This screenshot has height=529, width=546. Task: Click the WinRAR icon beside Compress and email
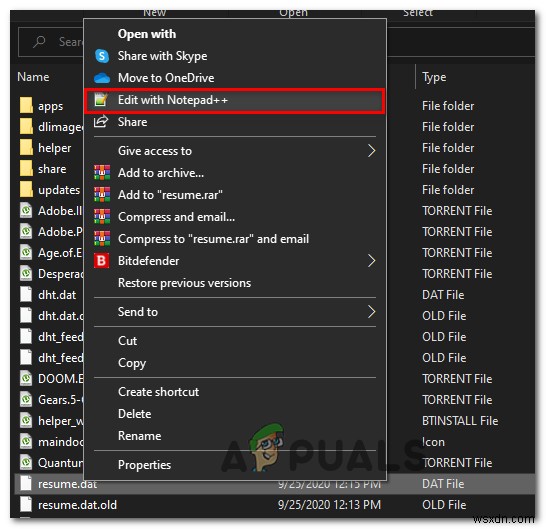(x=102, y=217)
